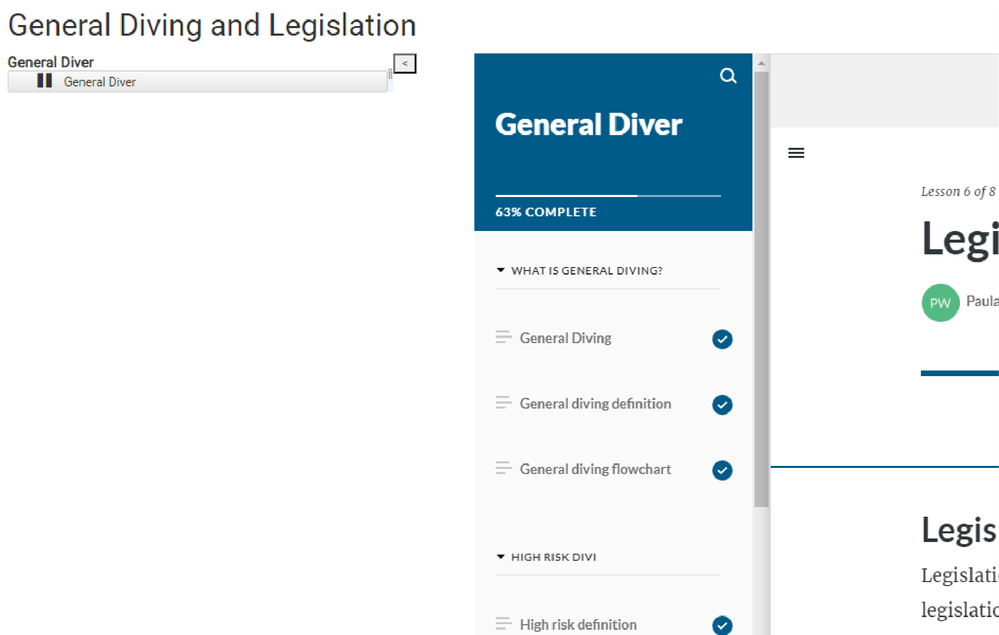Click the 63% complete progress bar
This screenshot has width=999, height=635.
(607, 196)
